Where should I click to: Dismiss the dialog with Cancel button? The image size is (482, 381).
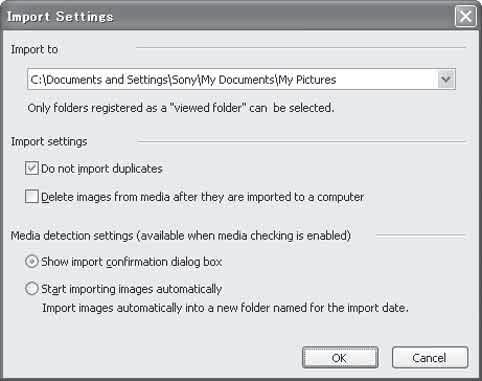(x=430, y=358)
